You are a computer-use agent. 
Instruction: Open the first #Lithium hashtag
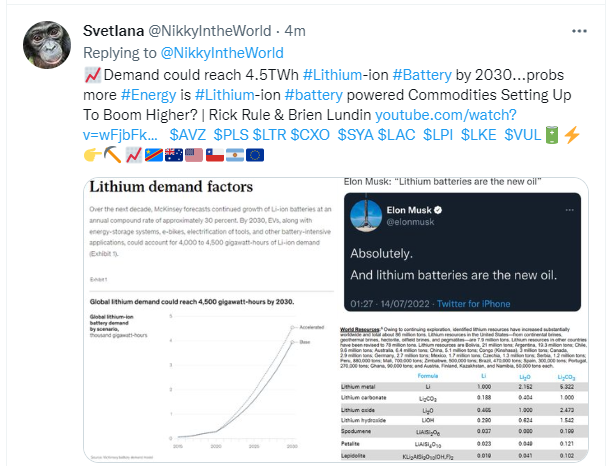[x=332, y=75]
